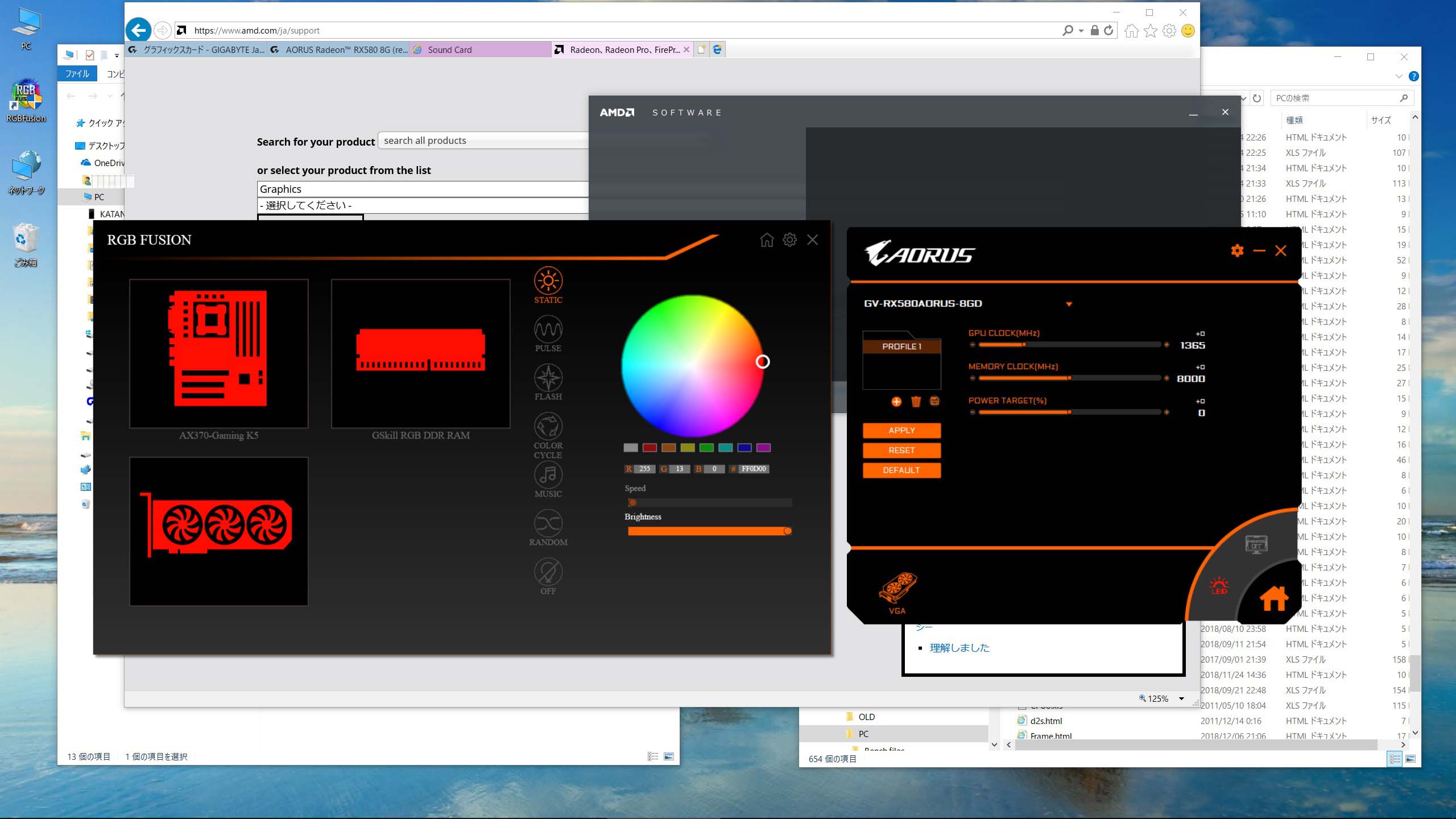Click inside the color wheel
This screenshot has width=1456, height=819.
click(x=693, y=366)
